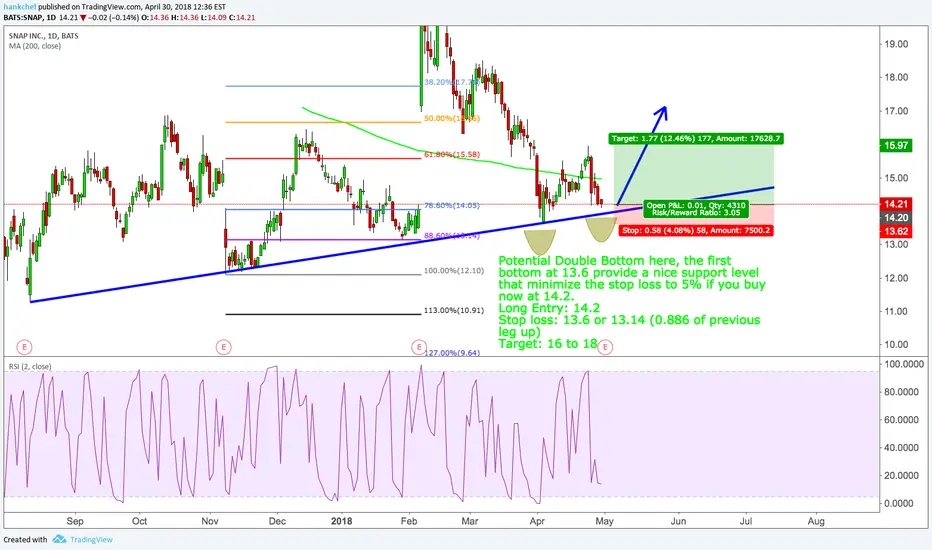Select the 78.60%(14.05) Fibonacci label
The image size is (932, 550).
[x=452, y=205]
